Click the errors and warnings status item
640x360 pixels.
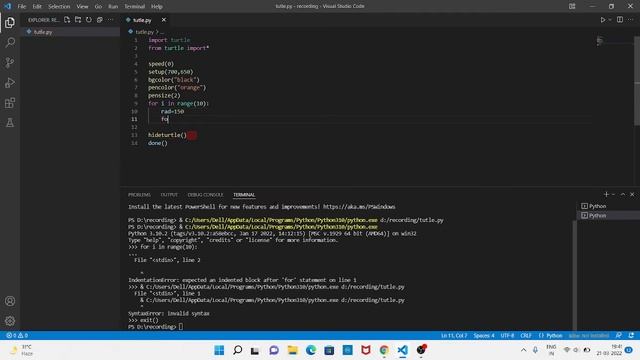[x=17, y=335]
